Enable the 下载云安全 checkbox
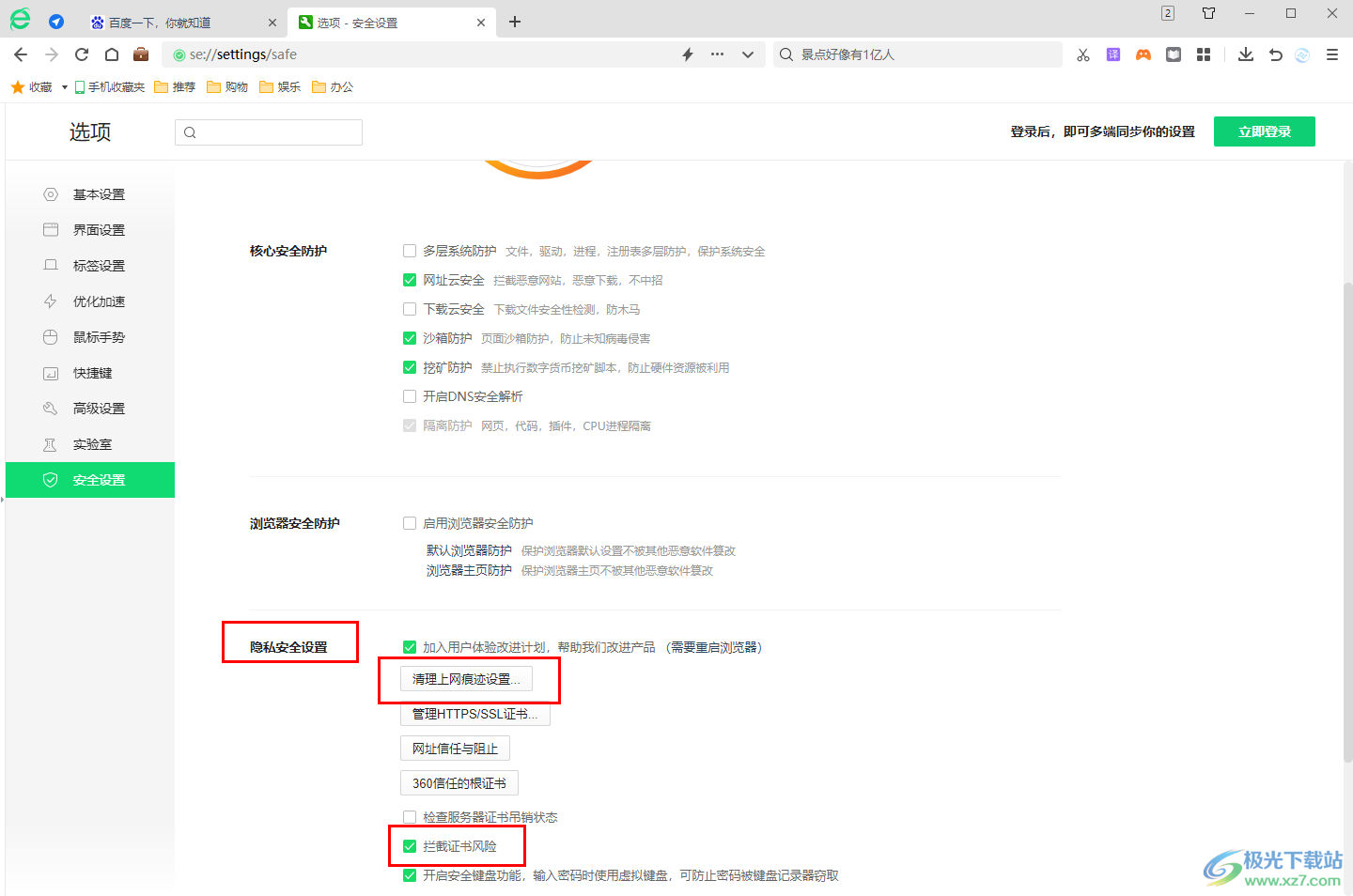Viewport: 1353px width, 896px height. coord(410,309)
